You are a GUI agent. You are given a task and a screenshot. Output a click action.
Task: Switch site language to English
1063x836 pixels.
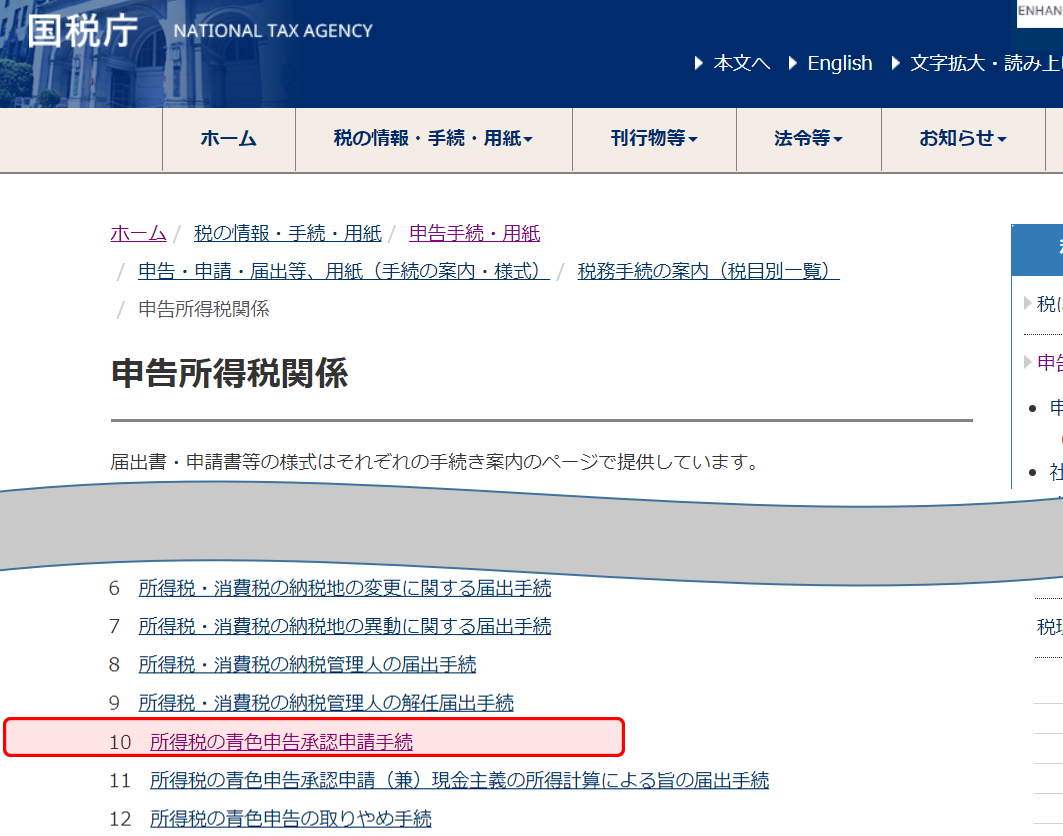839,63
